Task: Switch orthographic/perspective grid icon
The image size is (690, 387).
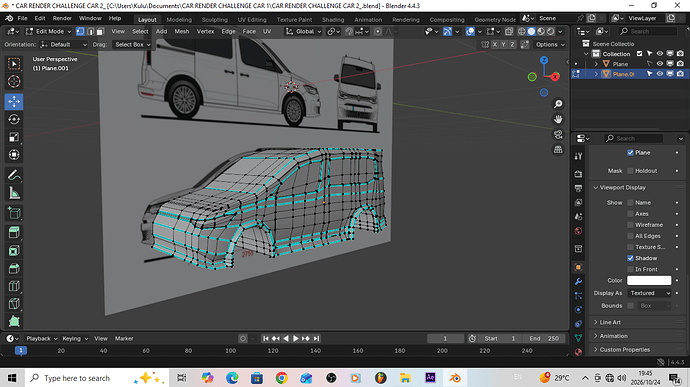Action: pos(558,150)
